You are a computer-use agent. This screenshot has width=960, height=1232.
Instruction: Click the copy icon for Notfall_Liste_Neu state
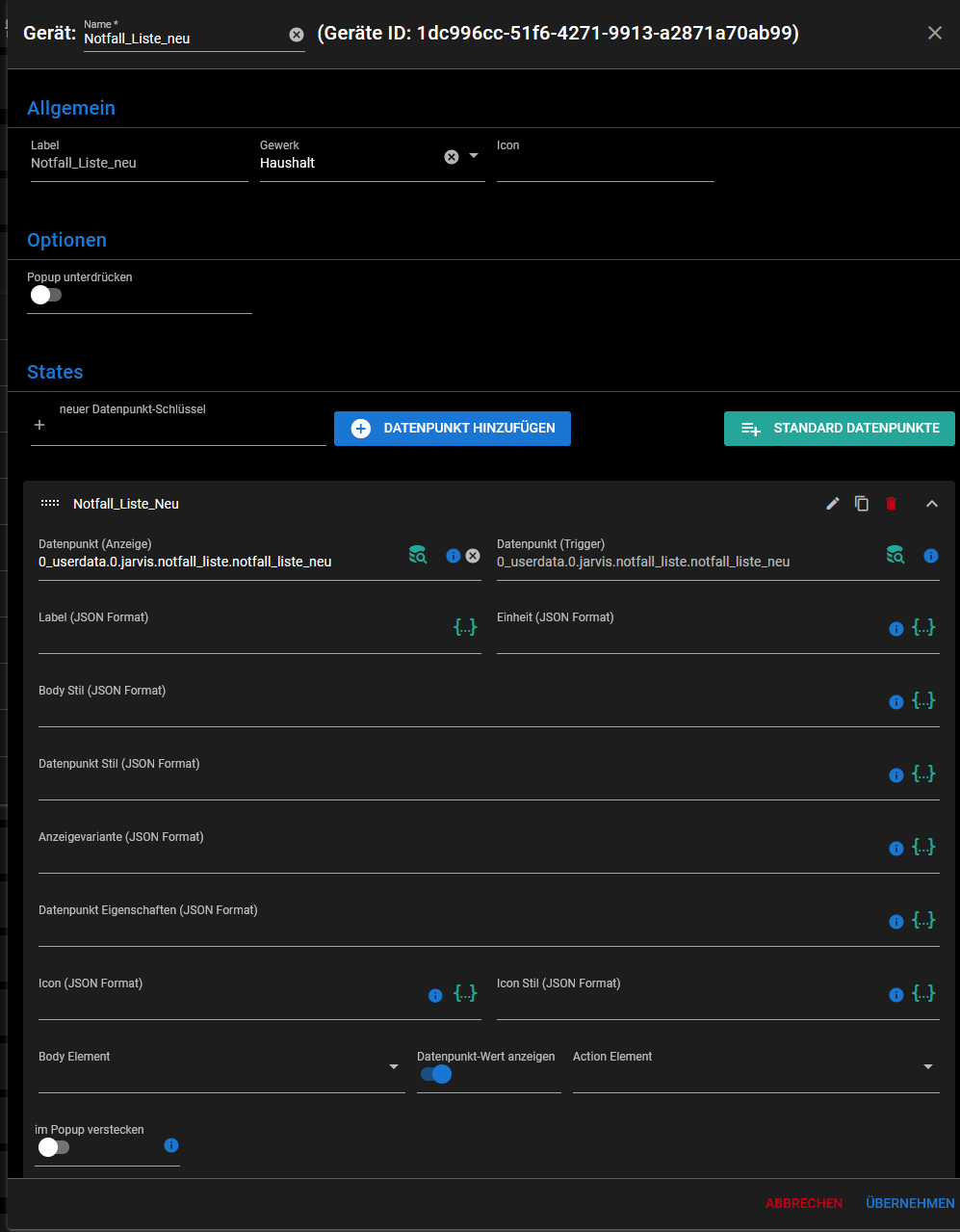[862, 504]
